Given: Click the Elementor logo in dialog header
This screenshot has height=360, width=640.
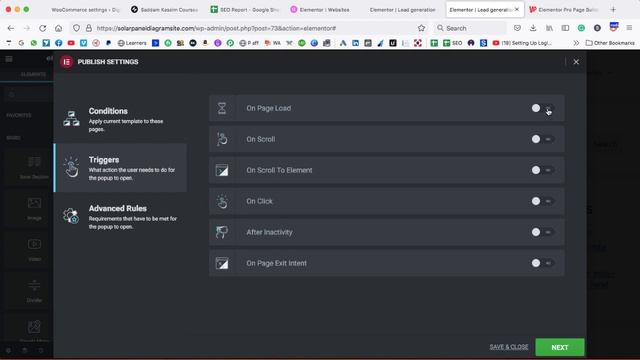Looking at the screenshot, I should (66, 62).
